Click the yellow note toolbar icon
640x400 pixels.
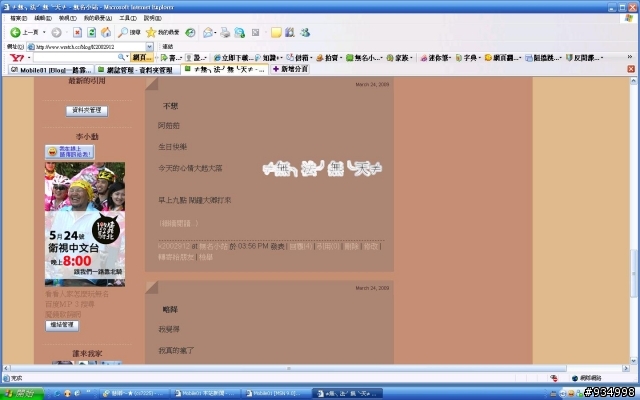point(276,33)
